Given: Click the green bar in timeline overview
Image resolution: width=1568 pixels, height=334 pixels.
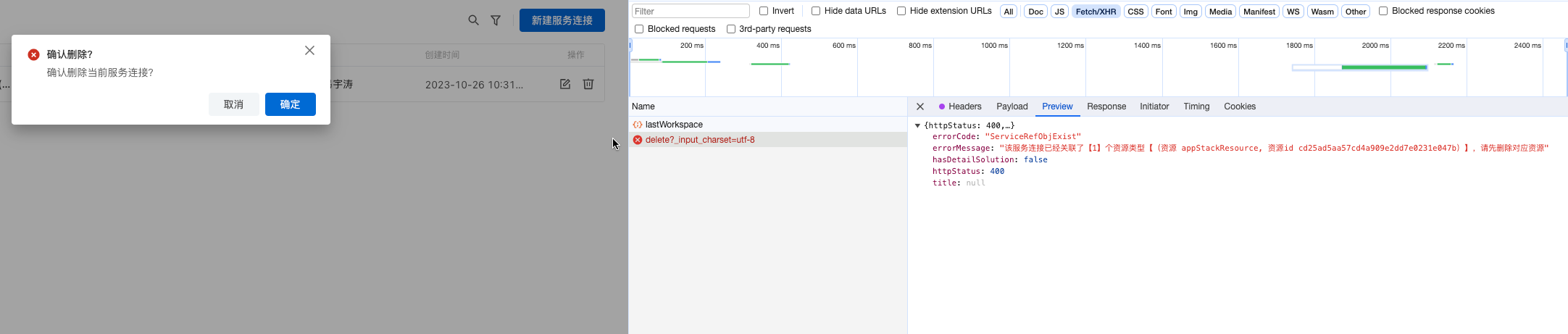Looking at the screenshot, I should point(1384,67).
